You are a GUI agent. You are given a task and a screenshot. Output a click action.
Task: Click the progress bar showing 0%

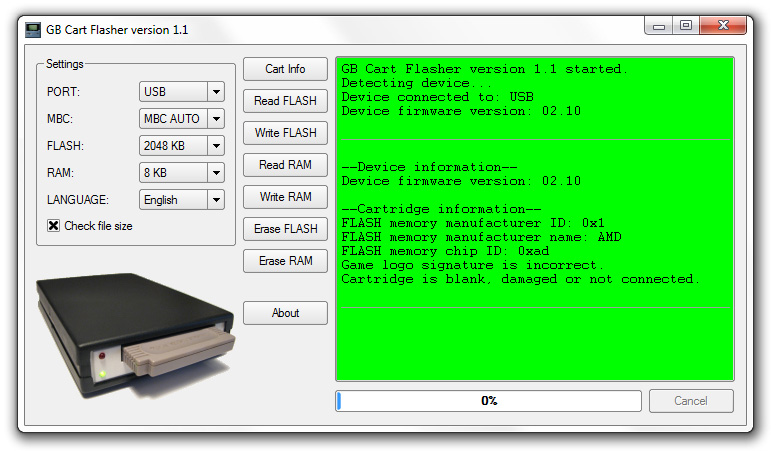click(488, 401)
